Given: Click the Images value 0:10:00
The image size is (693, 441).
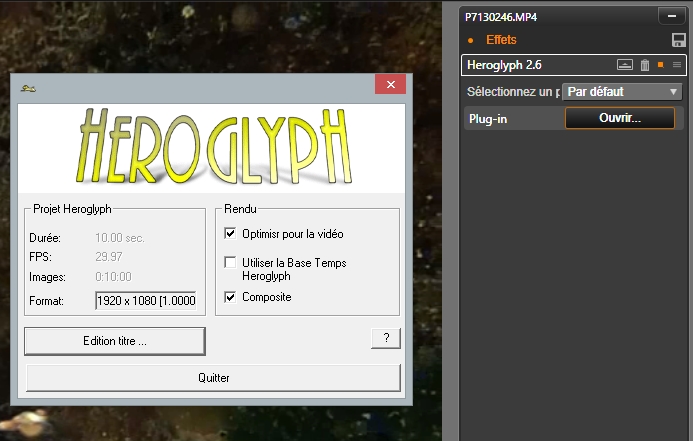Looking at the screenshot, I should (x=113, y=277).
